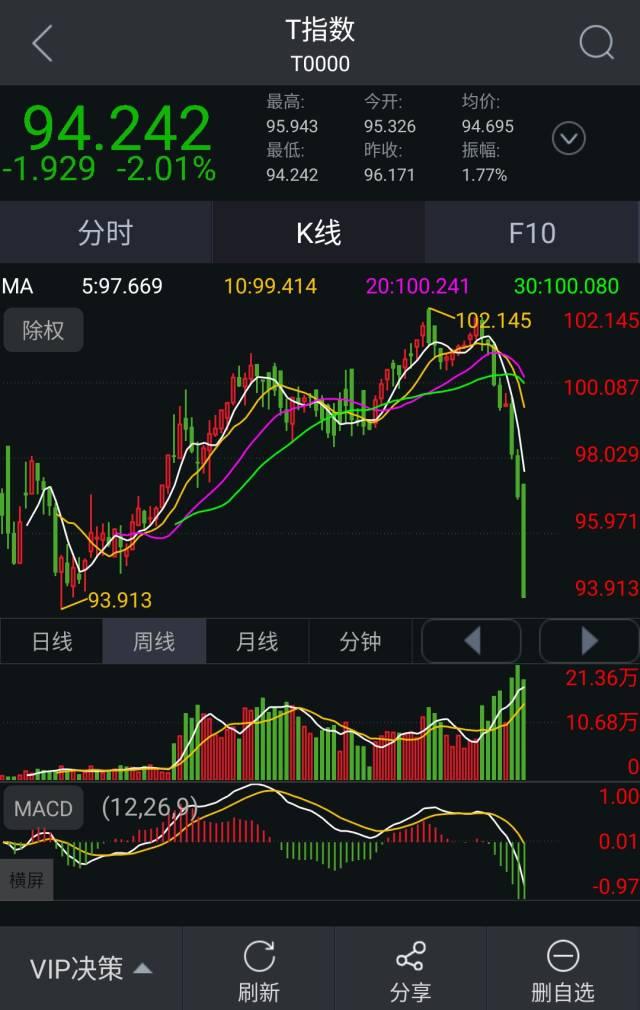Tap the MA 30:100.080 value
The height and width of the screenshot is (1010, 640).
pos(567,286)
